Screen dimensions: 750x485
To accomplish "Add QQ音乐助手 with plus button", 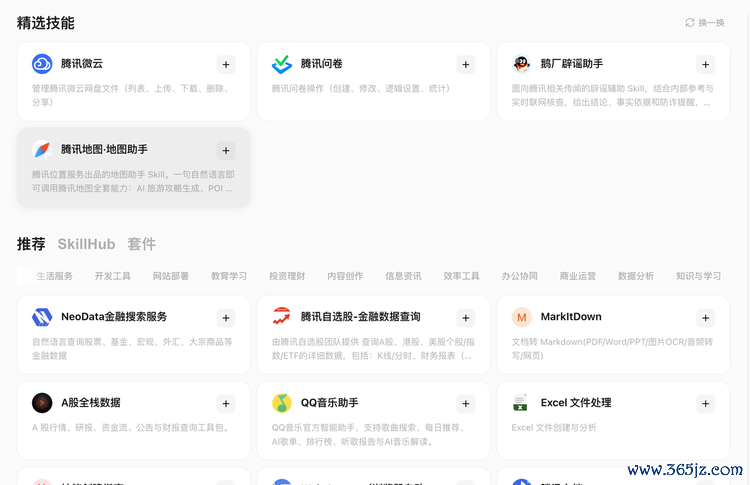I will pos(465,404).
